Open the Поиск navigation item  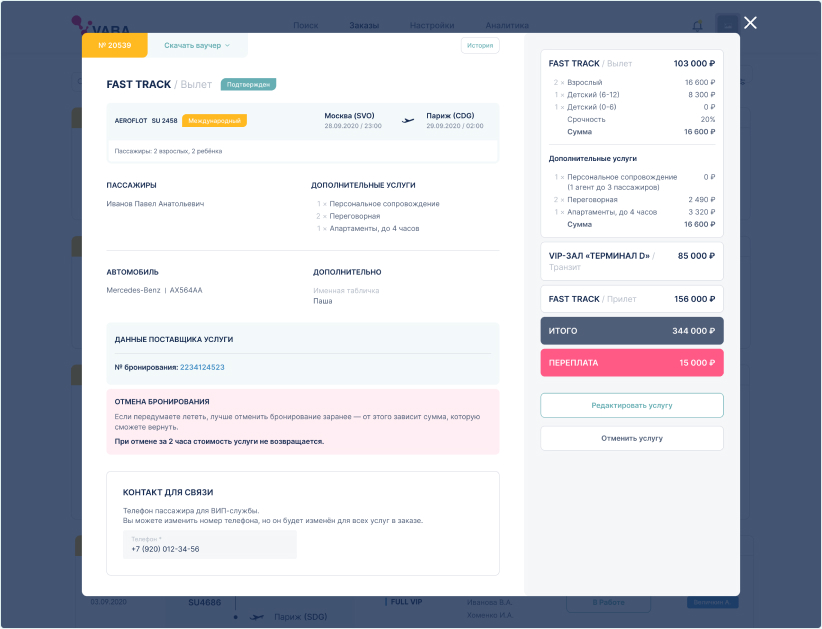tap(306, 25)
